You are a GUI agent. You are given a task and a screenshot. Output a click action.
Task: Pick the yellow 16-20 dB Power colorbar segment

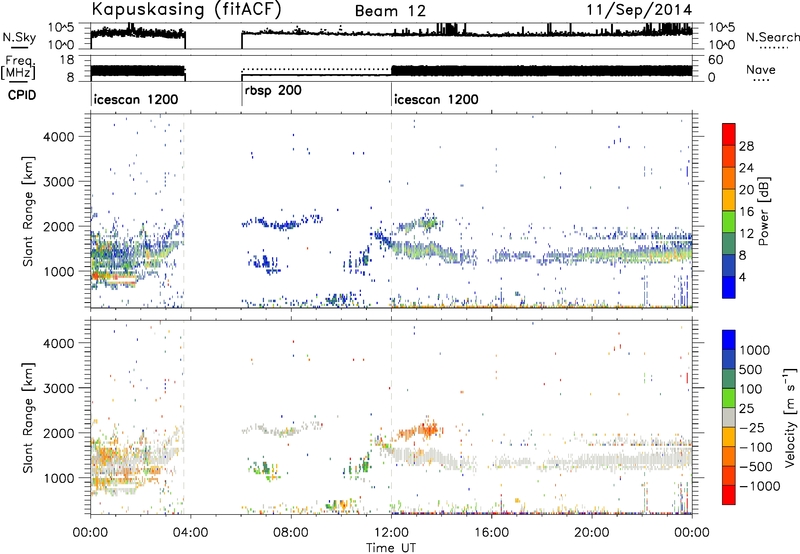click(x=729, y=200)
